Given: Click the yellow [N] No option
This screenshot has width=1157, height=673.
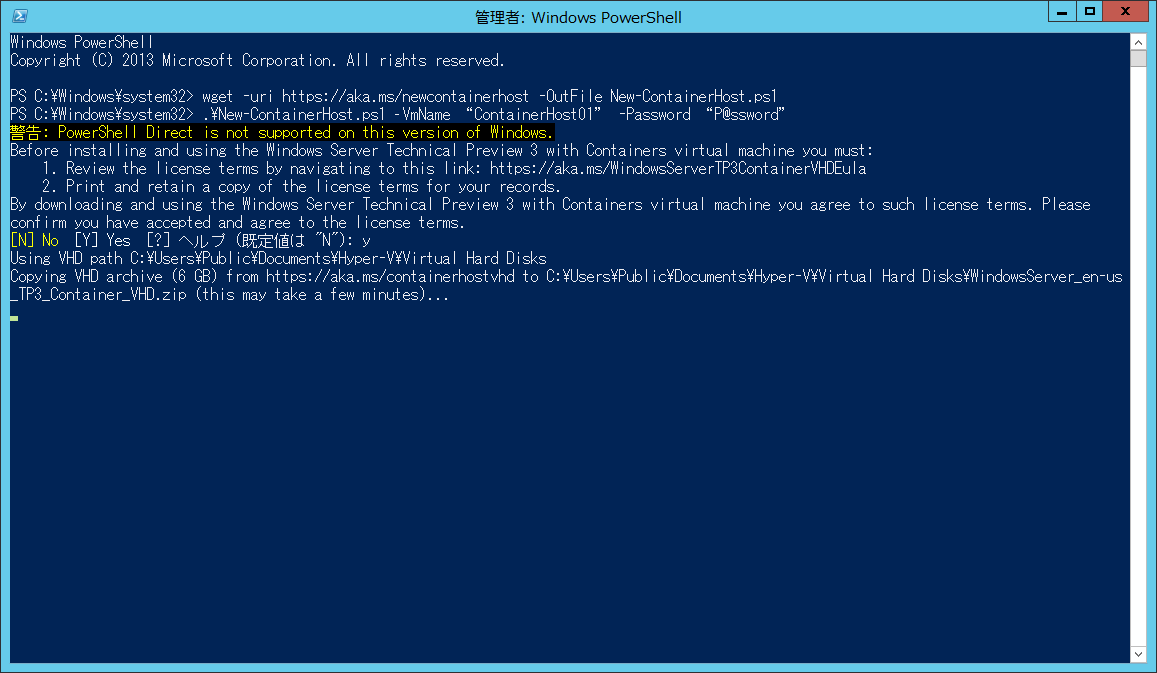Looking at the screenshot, I should (x=35, y=241).
